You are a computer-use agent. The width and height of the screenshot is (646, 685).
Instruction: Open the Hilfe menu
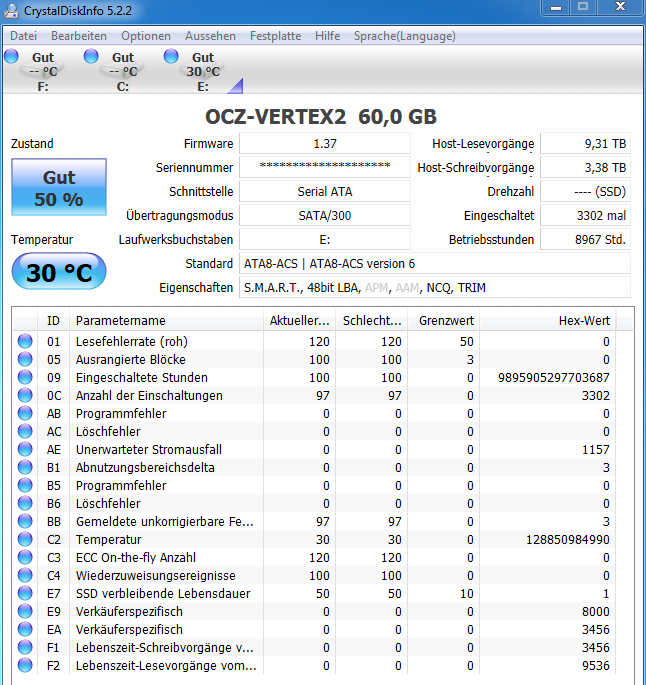tap(327, 36)
